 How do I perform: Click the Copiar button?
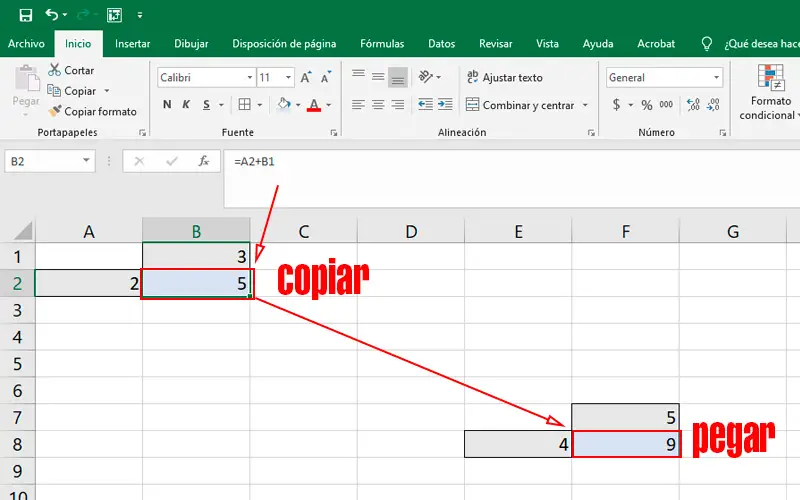(72, 91)
